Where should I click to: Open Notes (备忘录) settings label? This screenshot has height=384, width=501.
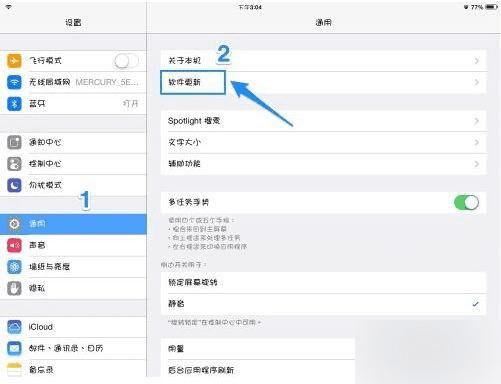(x=41, y=370)
